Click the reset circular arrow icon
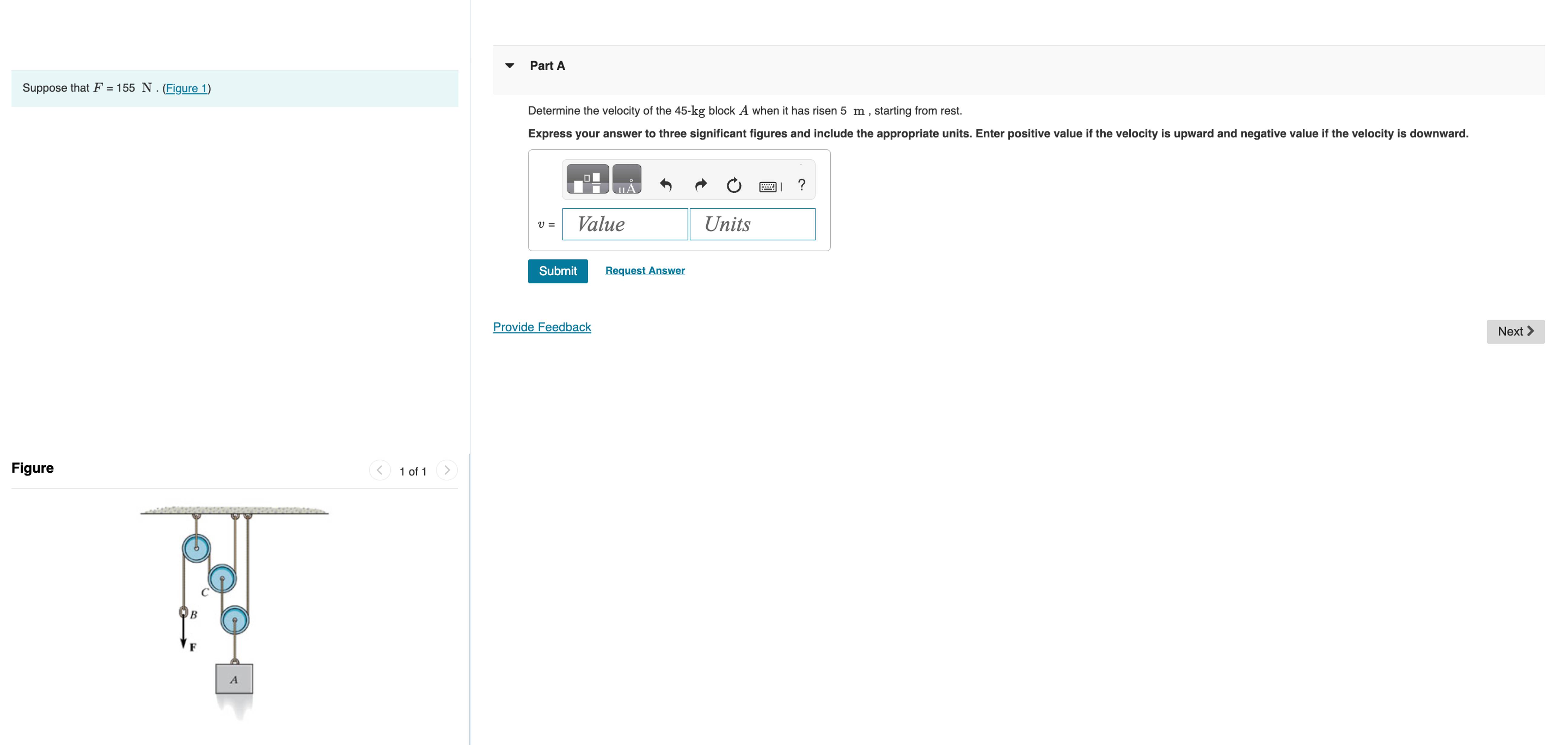This screenshot has width=1568, height=745. point(734,185)
